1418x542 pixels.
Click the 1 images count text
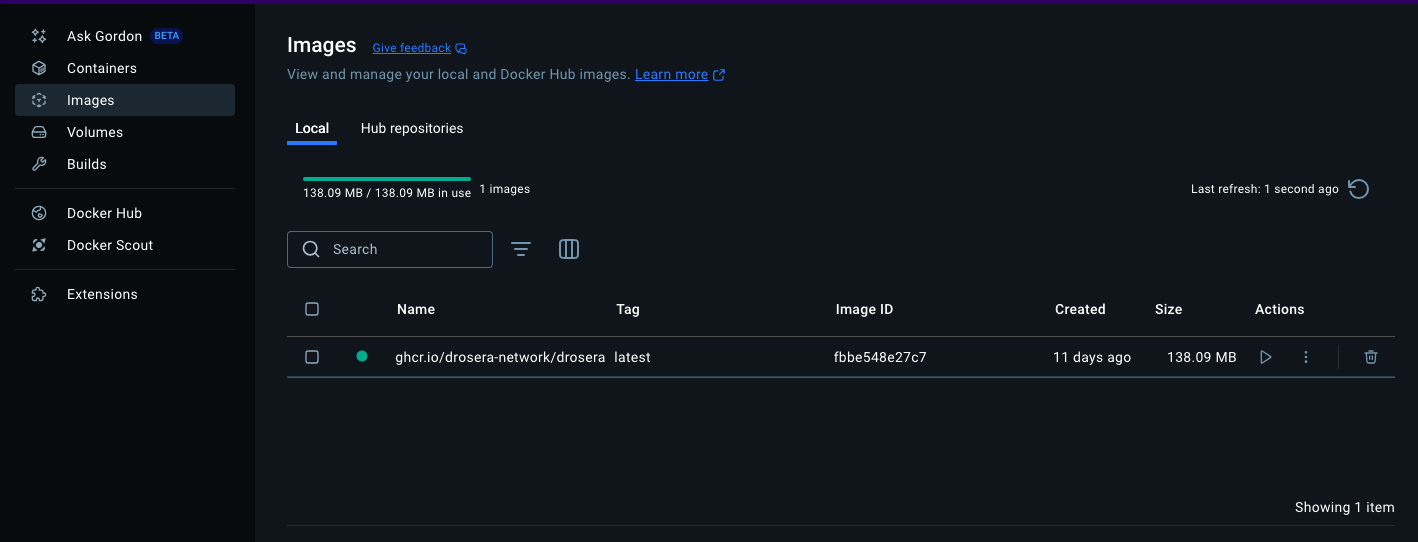tap(505, 189)
